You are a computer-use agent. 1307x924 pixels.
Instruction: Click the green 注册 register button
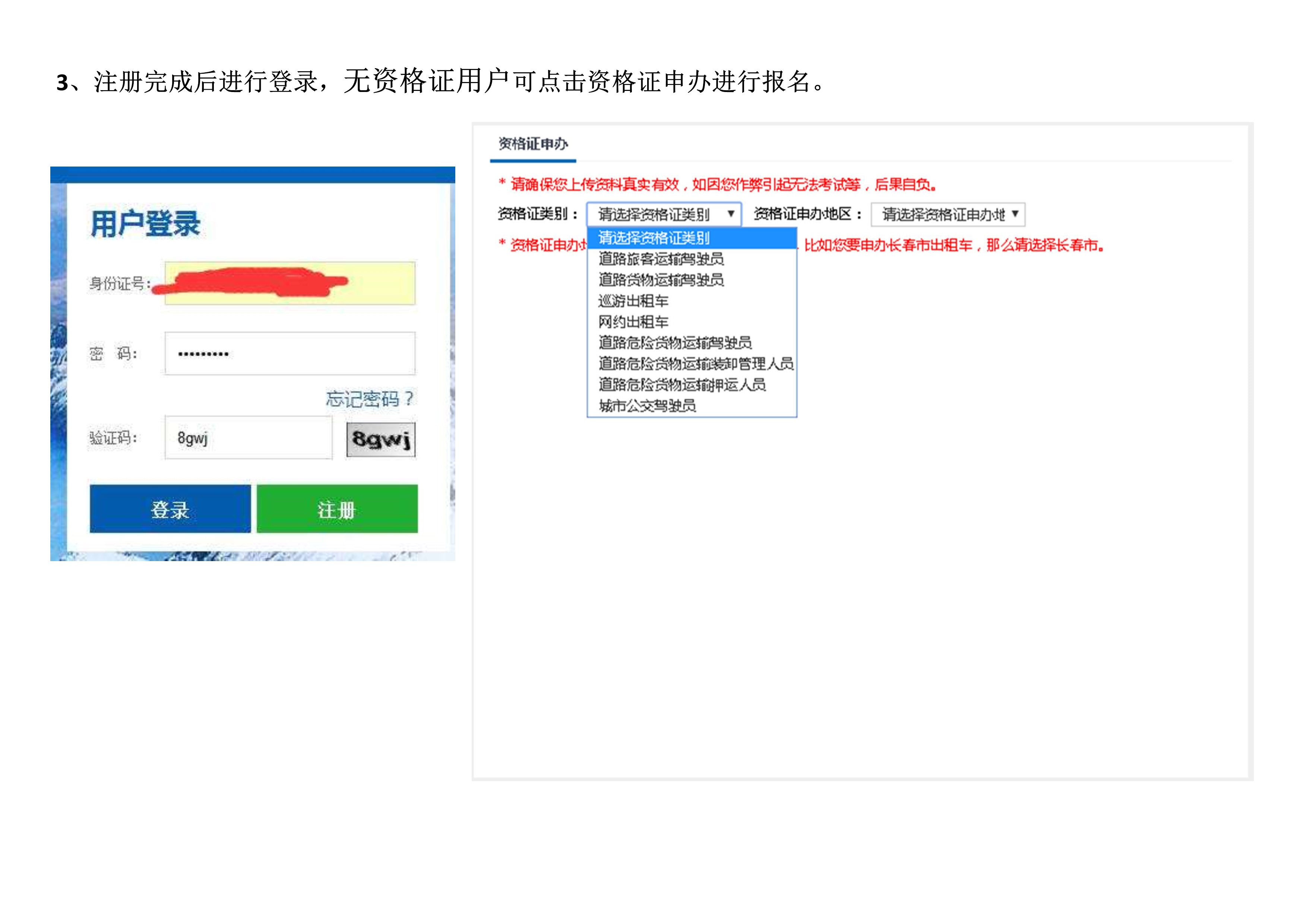tap(337, 509)
